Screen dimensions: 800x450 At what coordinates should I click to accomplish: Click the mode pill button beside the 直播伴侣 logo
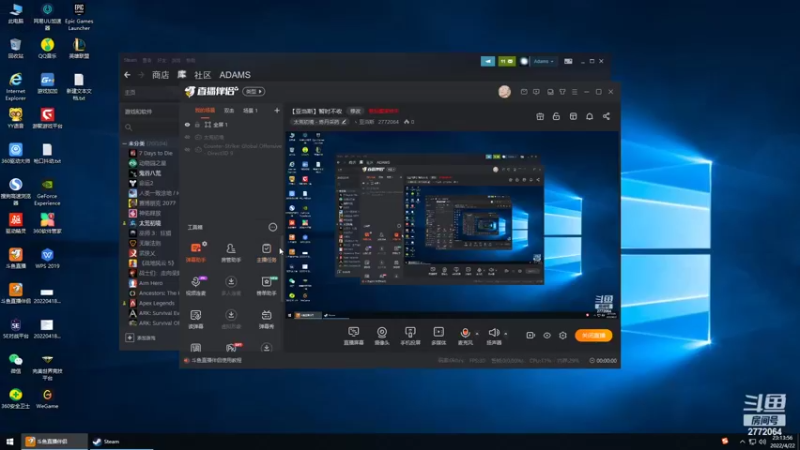[254, 91]
